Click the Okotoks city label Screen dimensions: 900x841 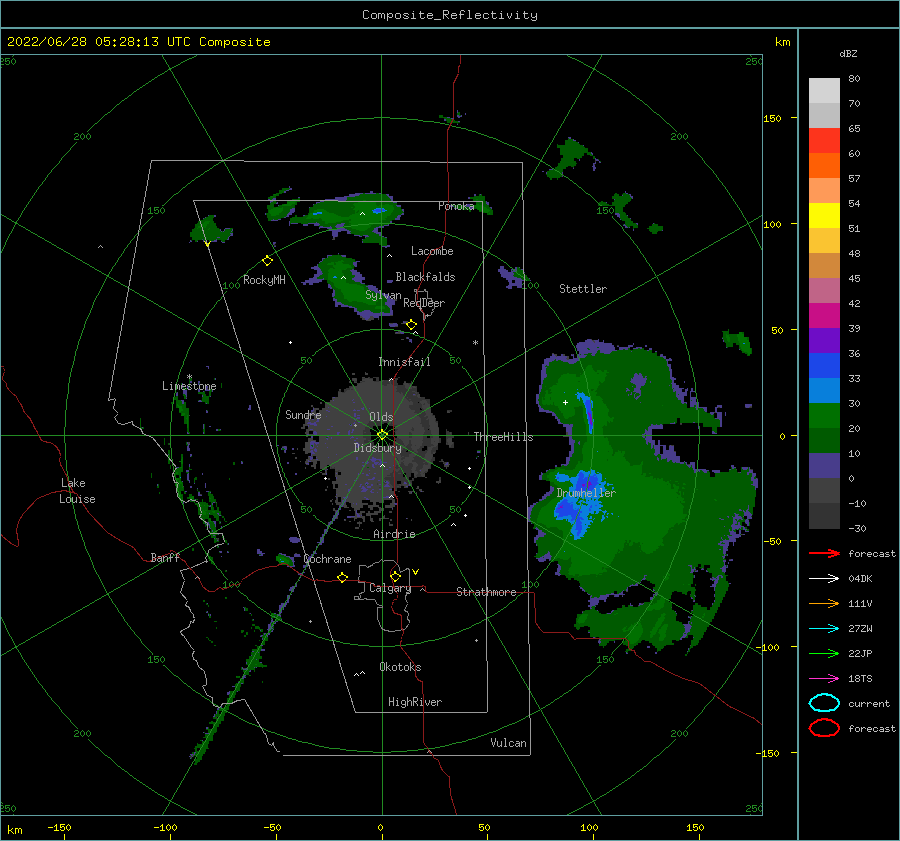click(400, 667)
